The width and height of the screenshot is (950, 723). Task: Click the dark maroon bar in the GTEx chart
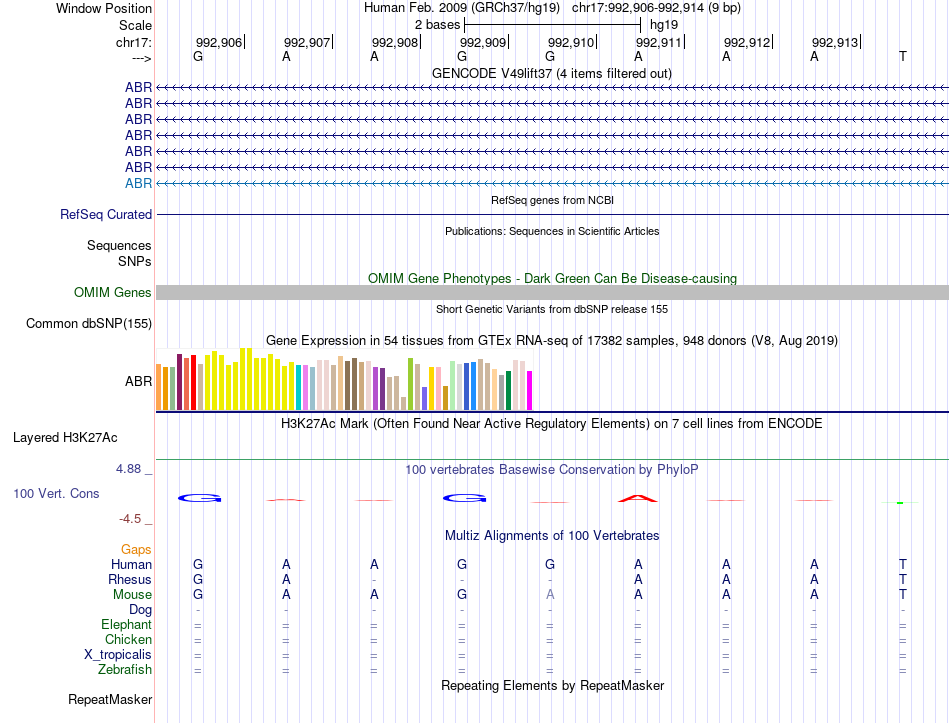(x=179, y=382)
